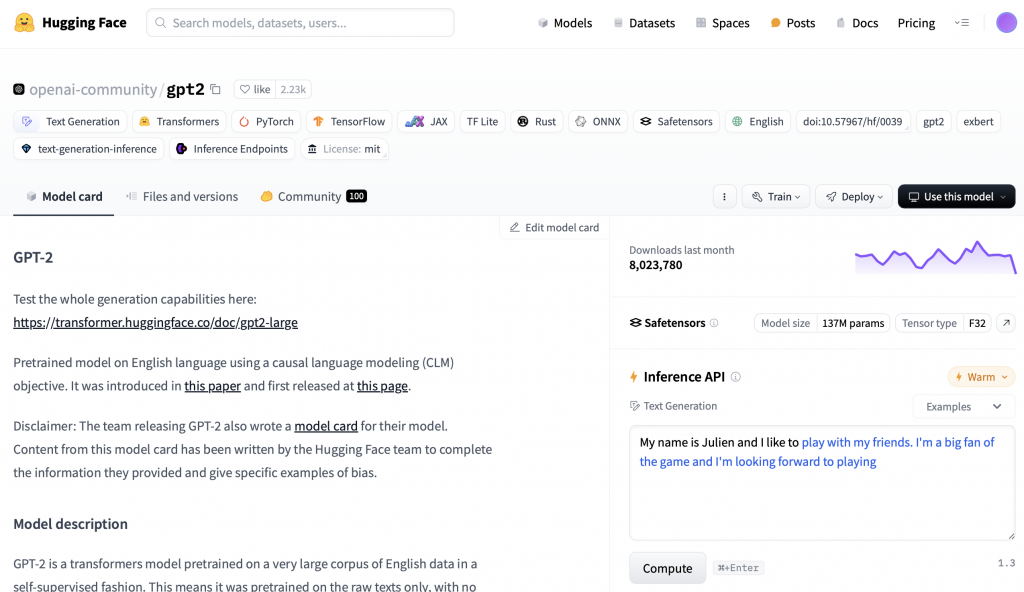This screenshot has width=1024, height=592.
Task: Select the Rust tag
Action: coord(536,122)
